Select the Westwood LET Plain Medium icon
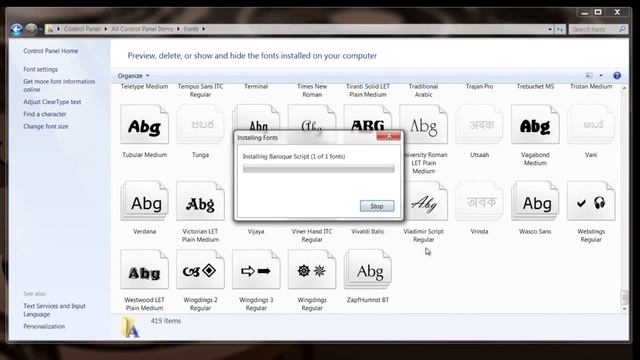The width and height of the screenshot is (640, 360). coord(144,270)
